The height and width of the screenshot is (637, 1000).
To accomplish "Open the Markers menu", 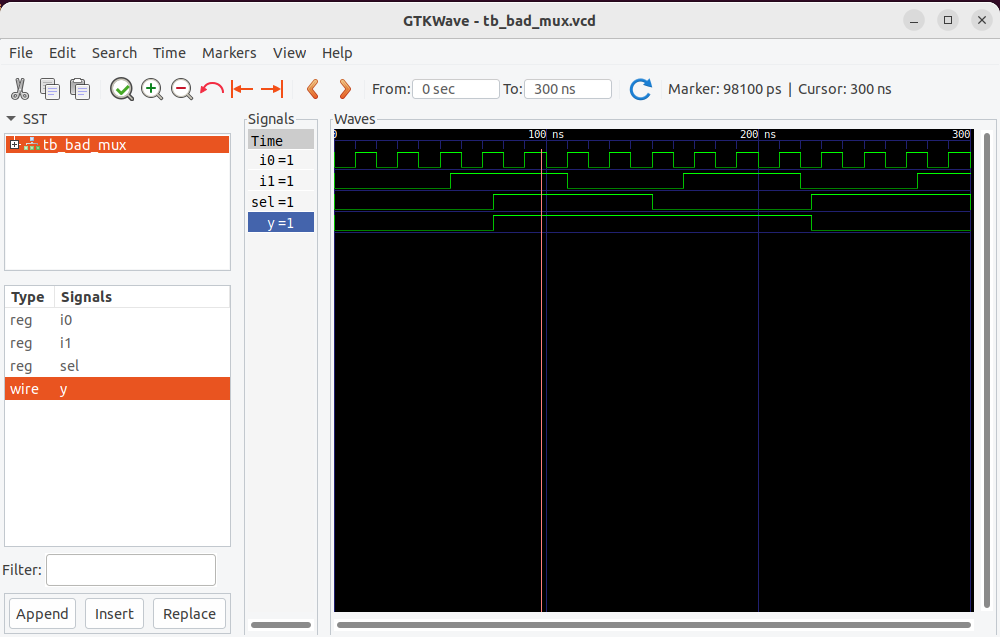I will click(229, 53).
